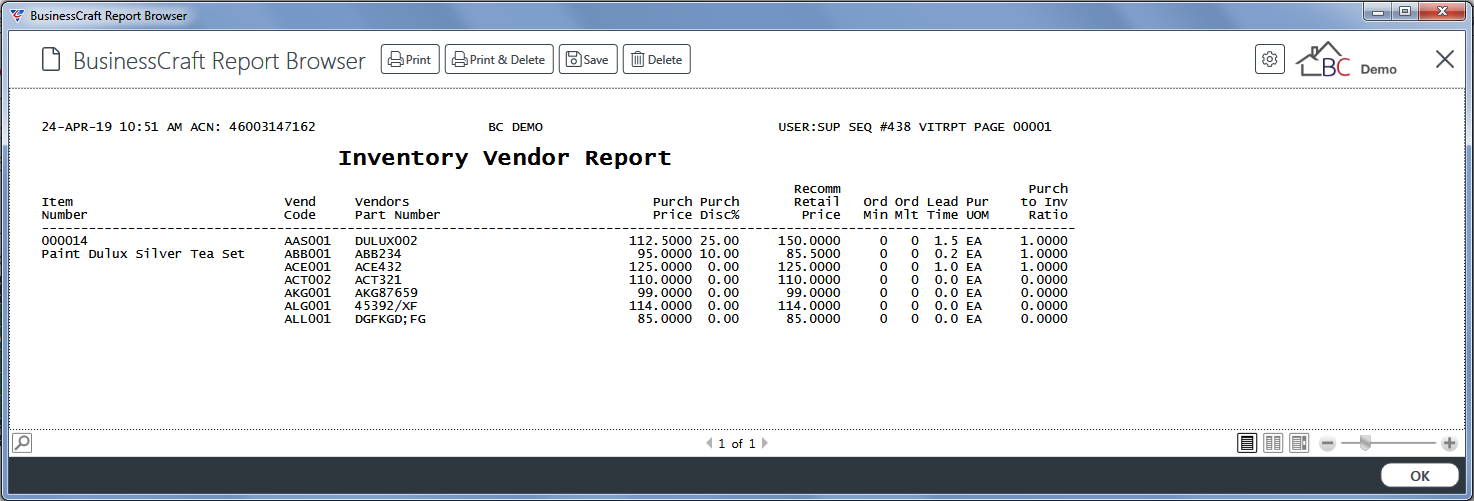Go to next page arrow
1474x501 pixels.
(x=765, y=443)
